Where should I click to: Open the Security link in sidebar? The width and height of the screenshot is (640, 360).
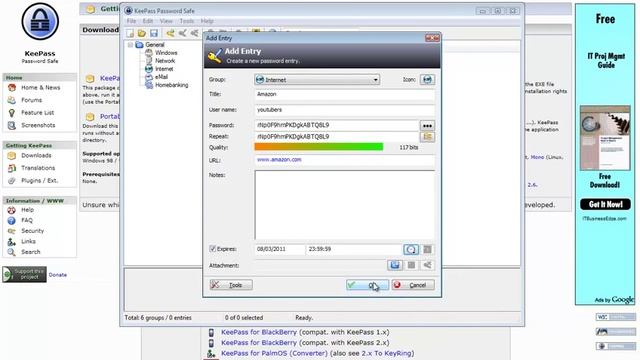(x=32, y=231)
